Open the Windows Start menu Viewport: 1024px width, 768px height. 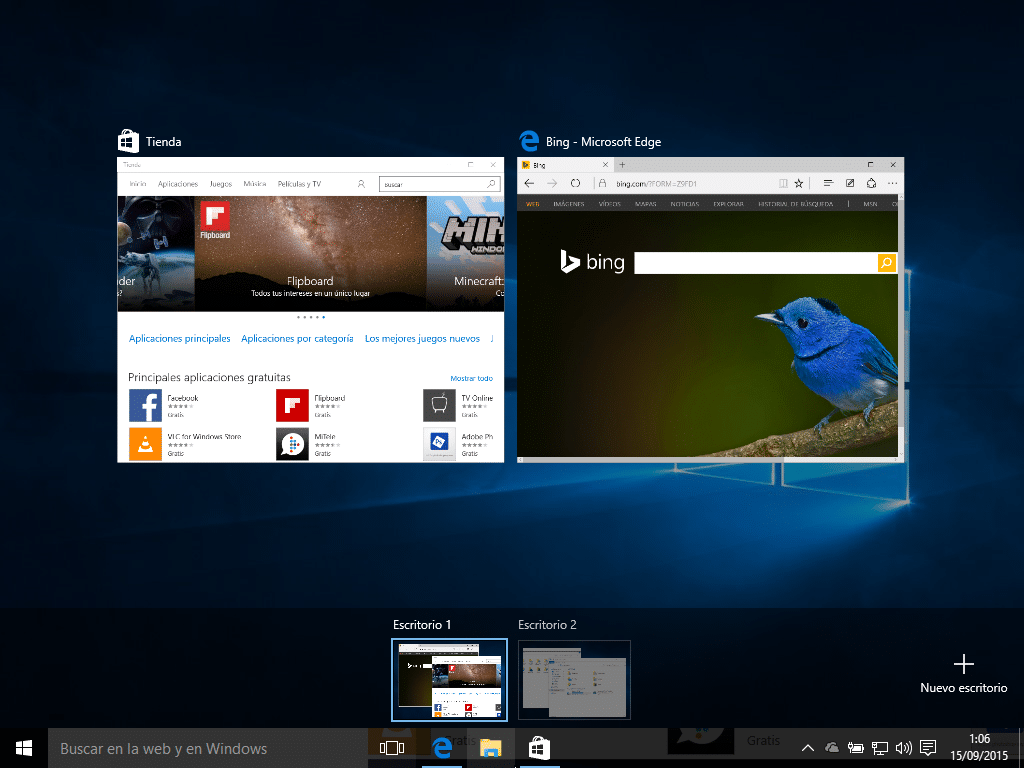(x=24, y=748)
